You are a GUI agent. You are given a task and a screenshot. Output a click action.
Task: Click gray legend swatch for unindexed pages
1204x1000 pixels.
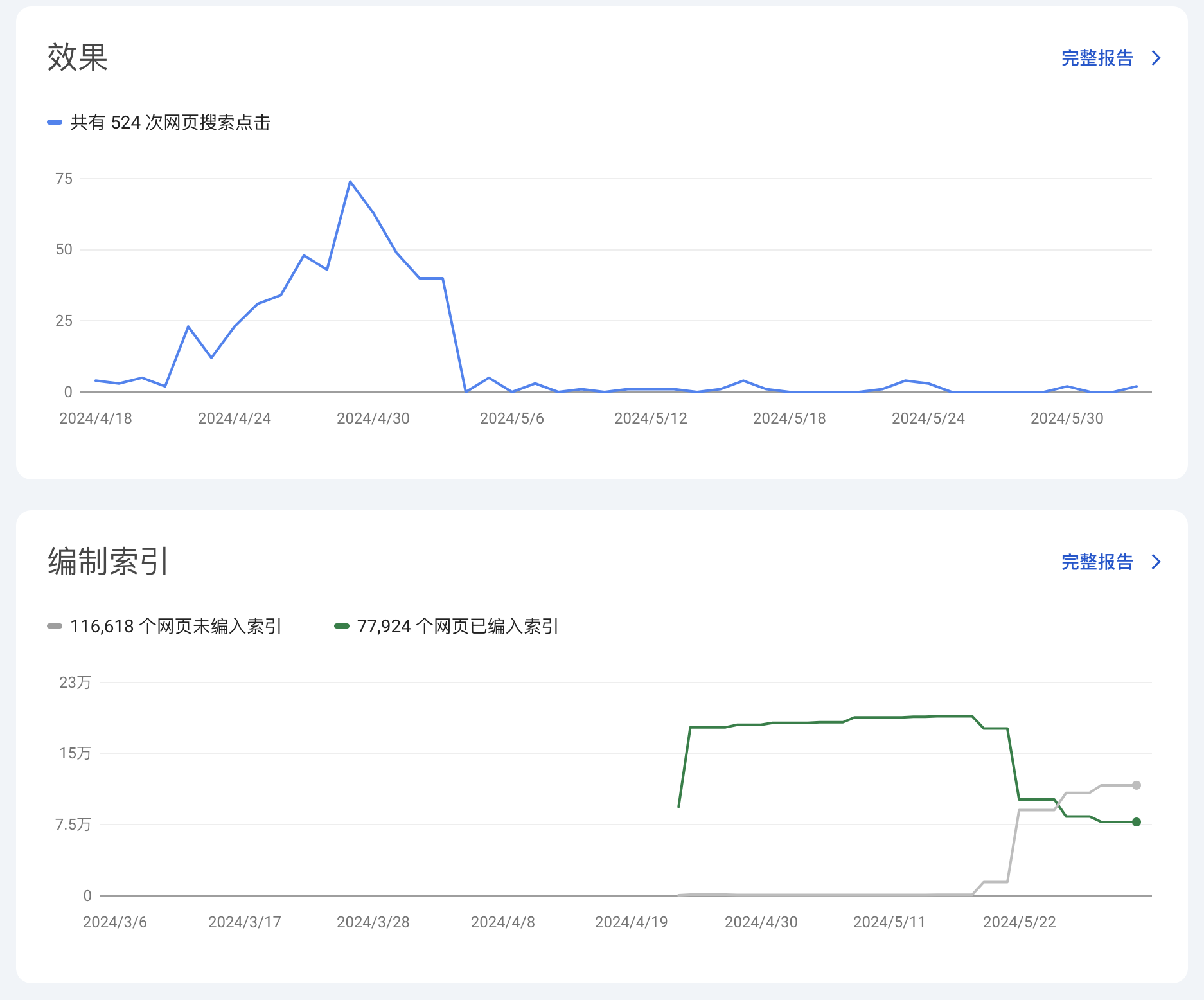(55, 626)
